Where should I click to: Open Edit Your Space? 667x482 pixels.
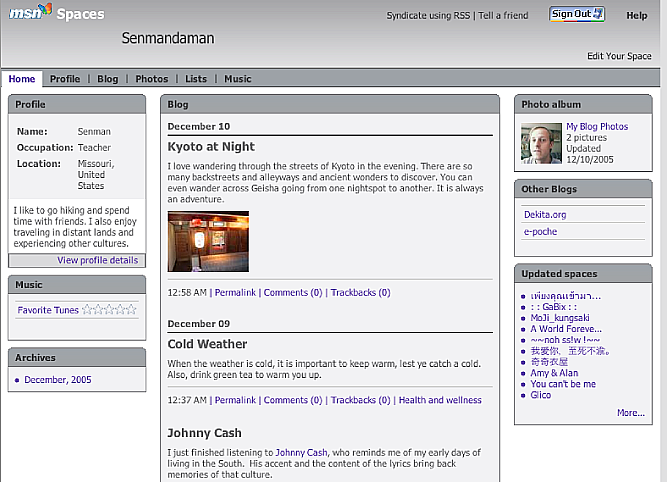[619, 56]
